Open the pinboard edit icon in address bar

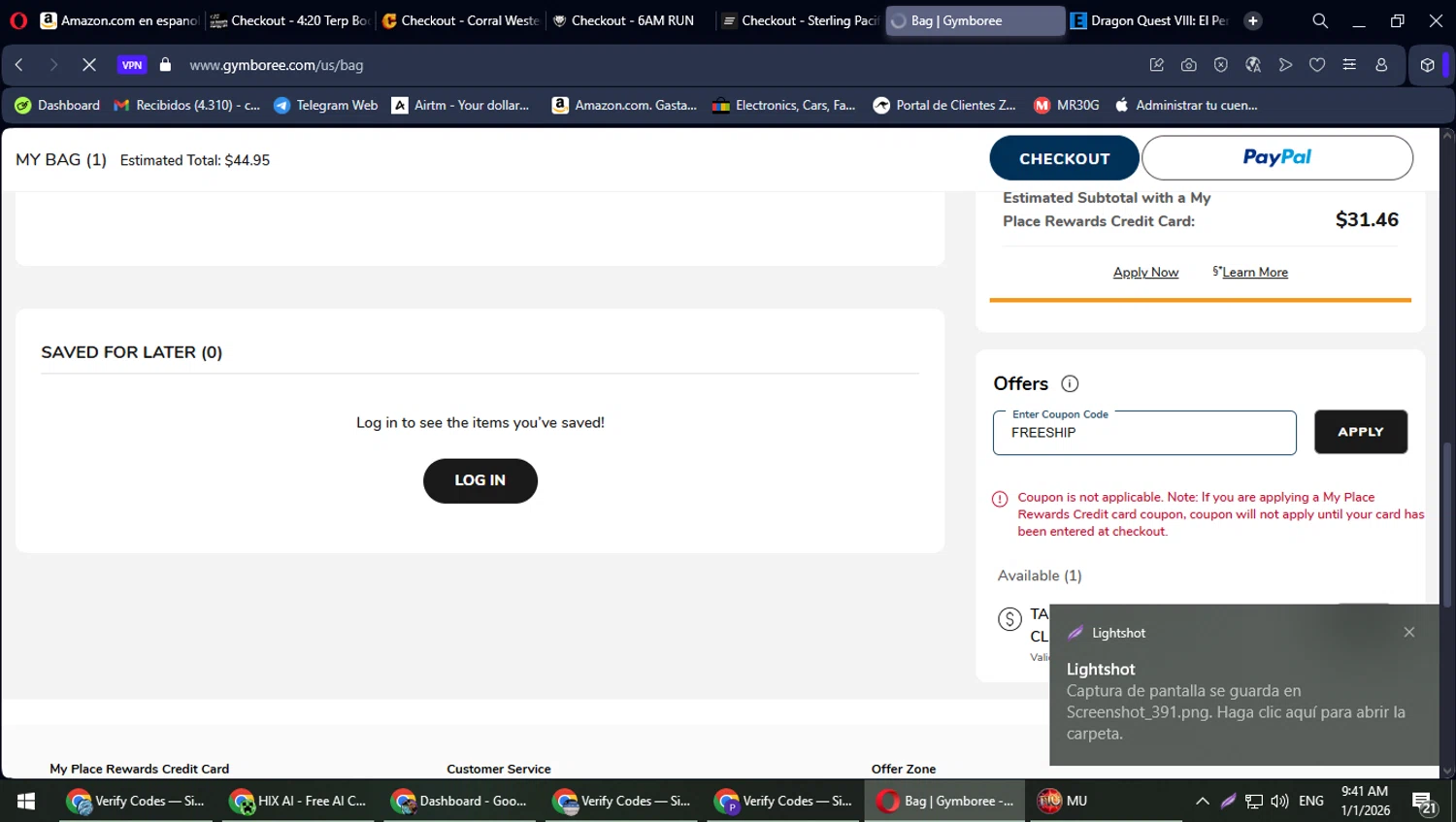point(1156,65)
